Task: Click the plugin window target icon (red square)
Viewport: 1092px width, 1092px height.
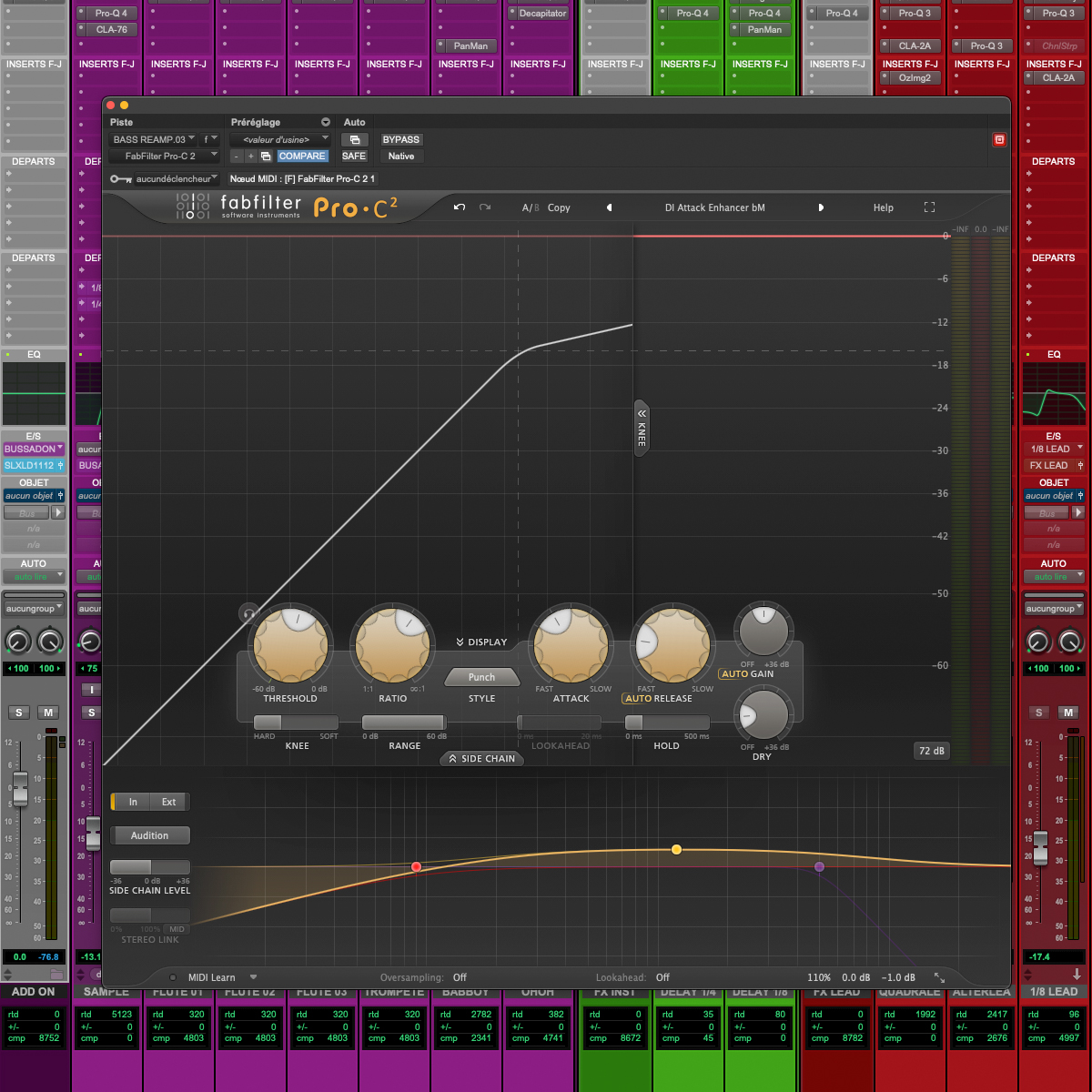Action: coord(999,139)
